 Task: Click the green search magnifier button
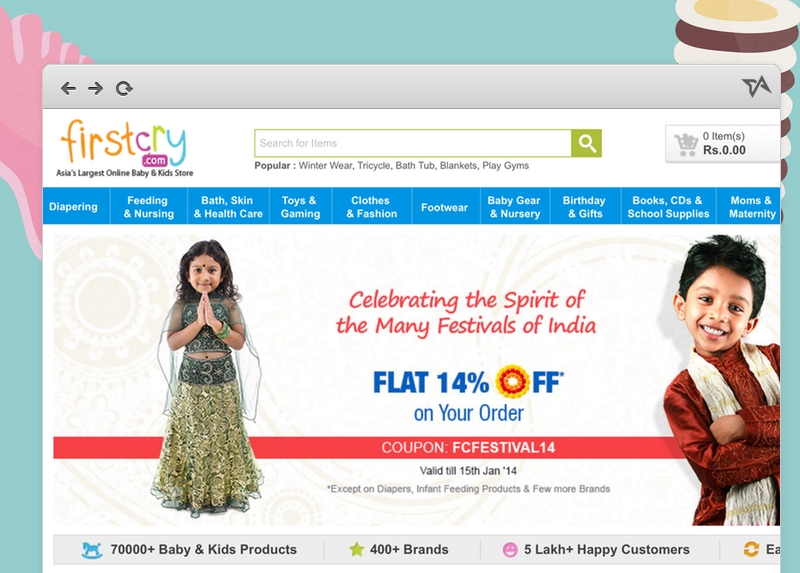pos(586,143)
